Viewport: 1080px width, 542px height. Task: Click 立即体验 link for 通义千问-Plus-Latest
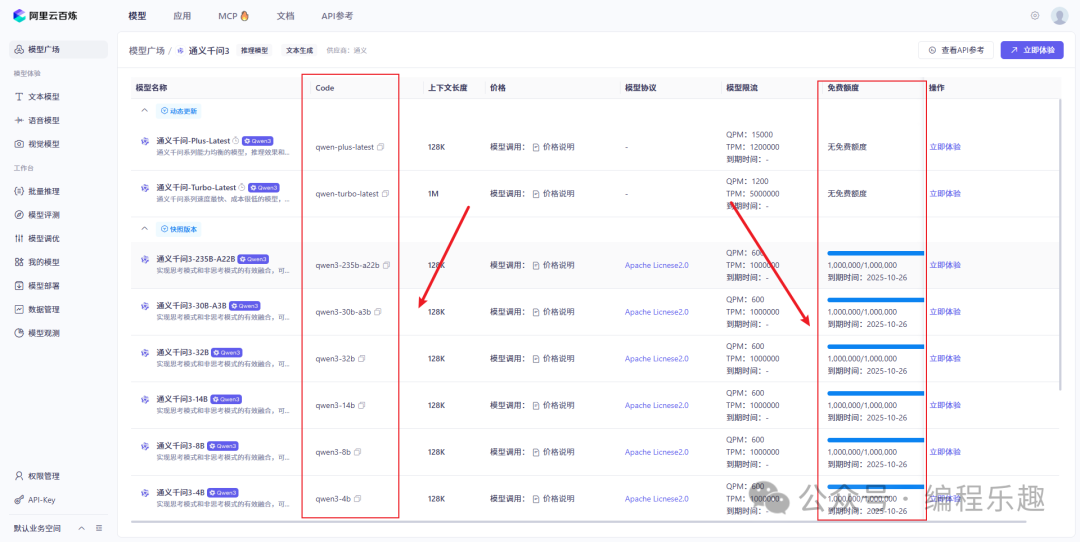[945, 147]
